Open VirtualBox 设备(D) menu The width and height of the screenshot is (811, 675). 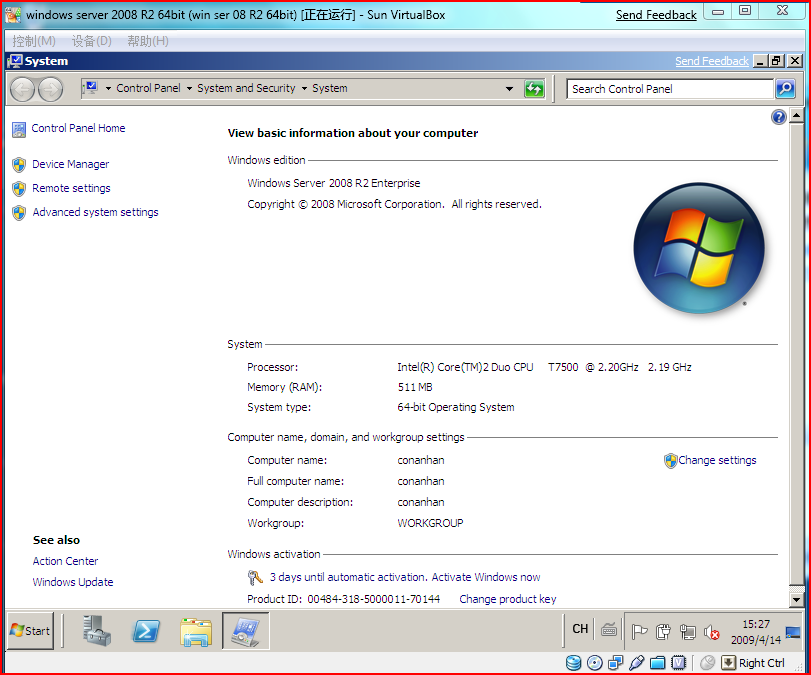point(92,41)
